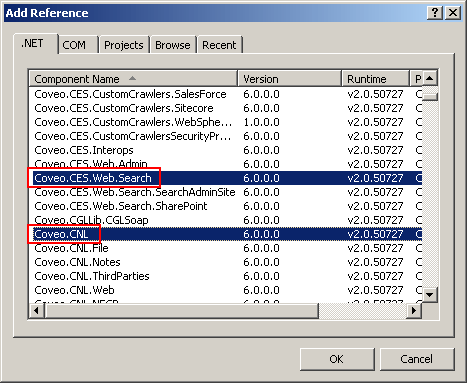Click version 6.0.0.0 in Coveo.CNL.Web row

coord(261,290)
